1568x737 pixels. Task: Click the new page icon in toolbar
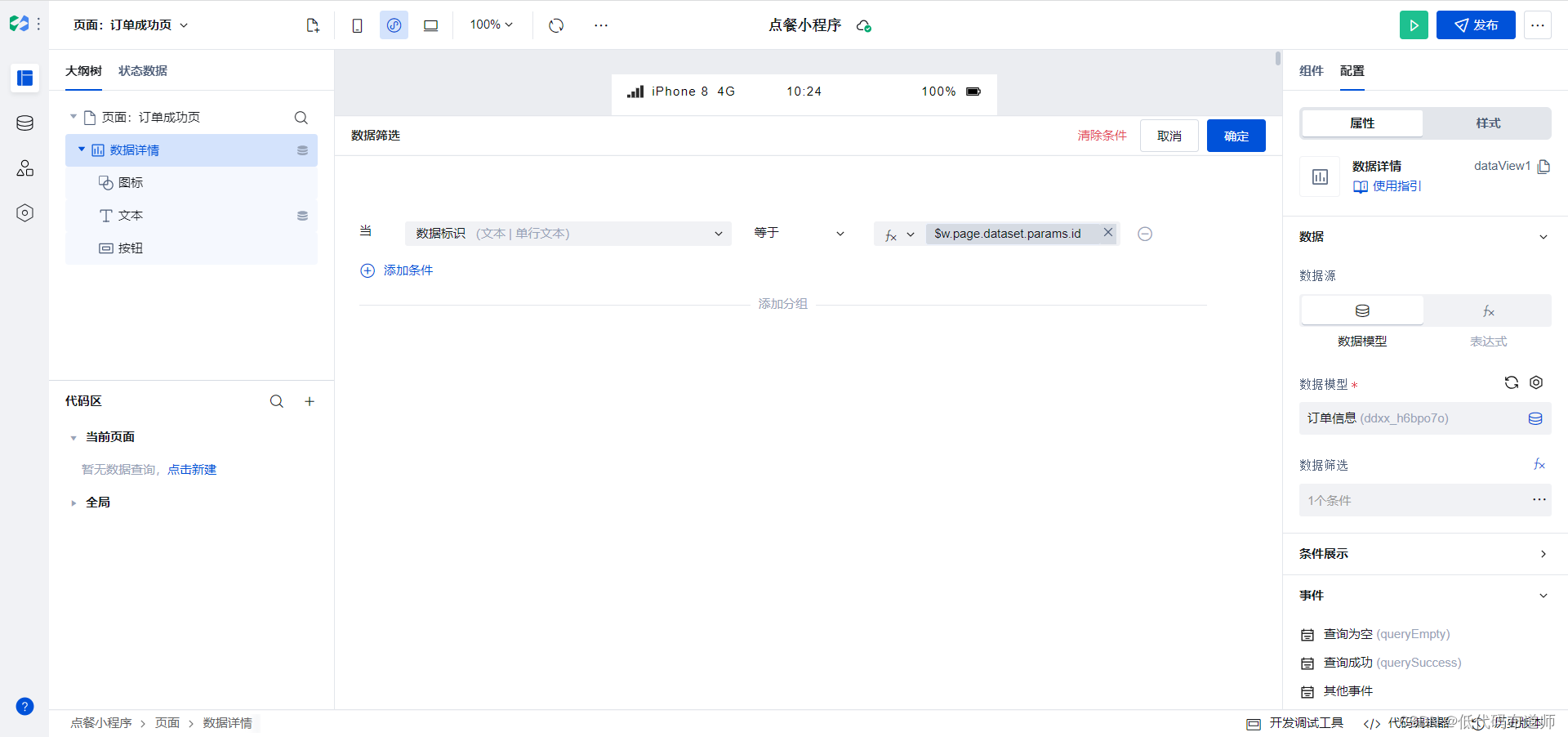coord(313,25)
